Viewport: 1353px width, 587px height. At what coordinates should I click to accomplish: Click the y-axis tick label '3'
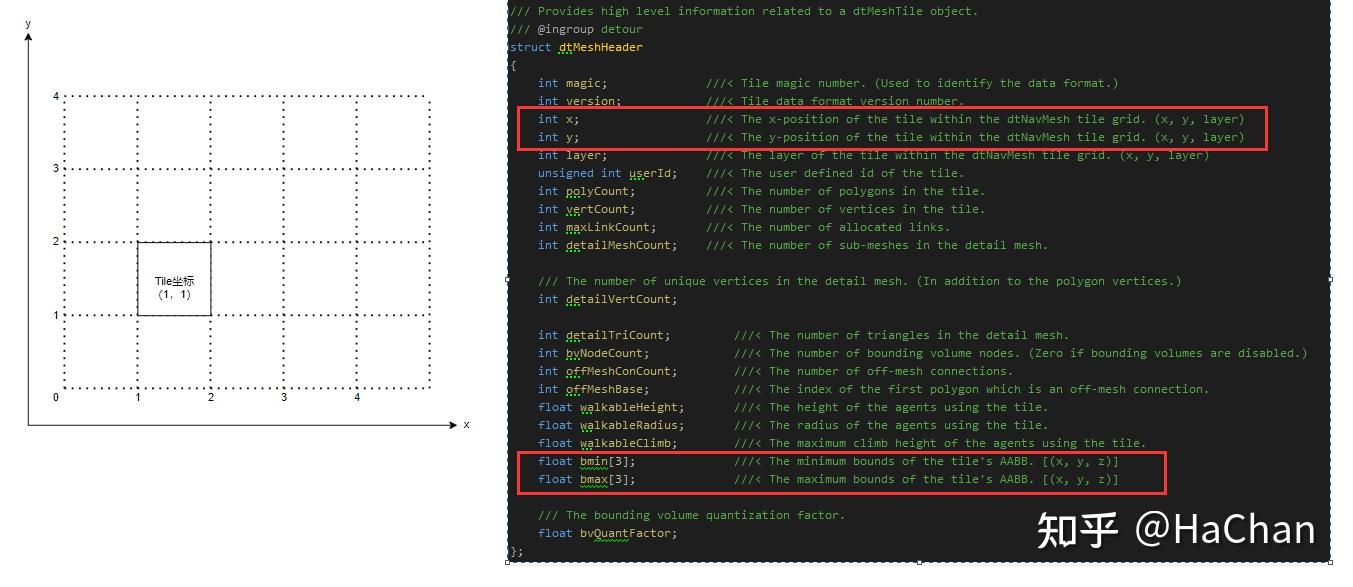56,169
